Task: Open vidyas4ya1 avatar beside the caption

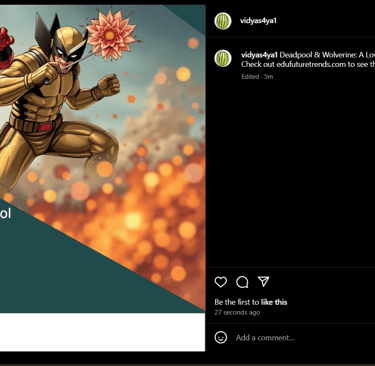Action: (x=223, y=58)
